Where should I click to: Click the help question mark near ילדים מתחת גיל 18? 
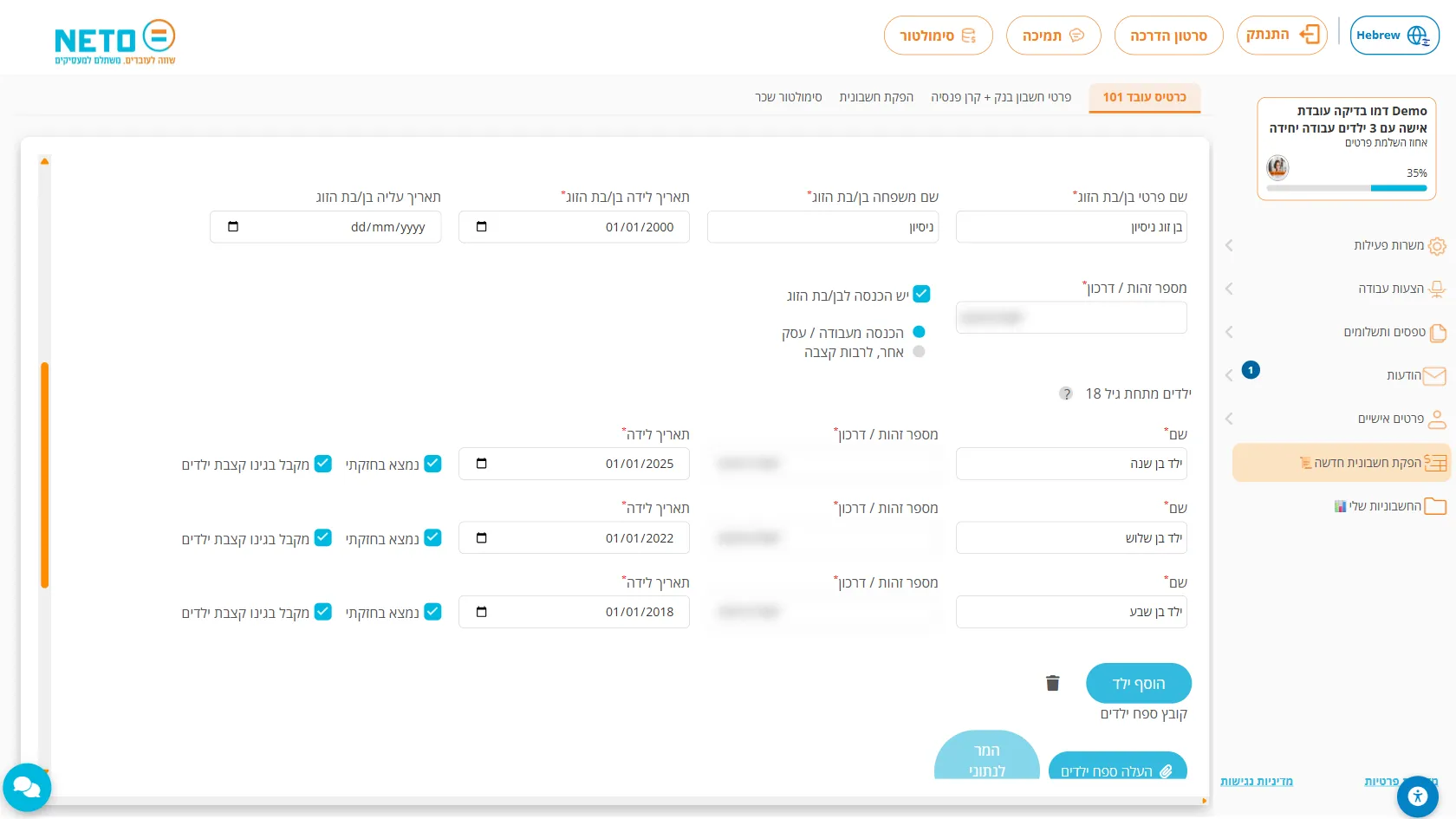click(1066, 393)
